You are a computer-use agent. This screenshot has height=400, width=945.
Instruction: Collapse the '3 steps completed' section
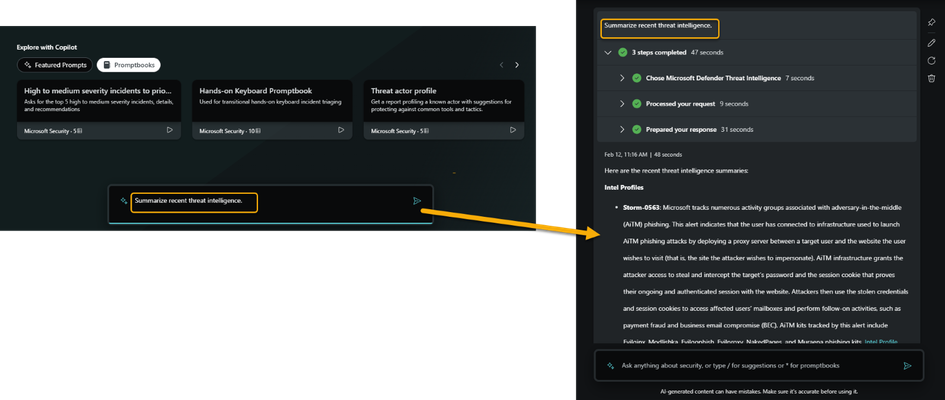(608, 52)
